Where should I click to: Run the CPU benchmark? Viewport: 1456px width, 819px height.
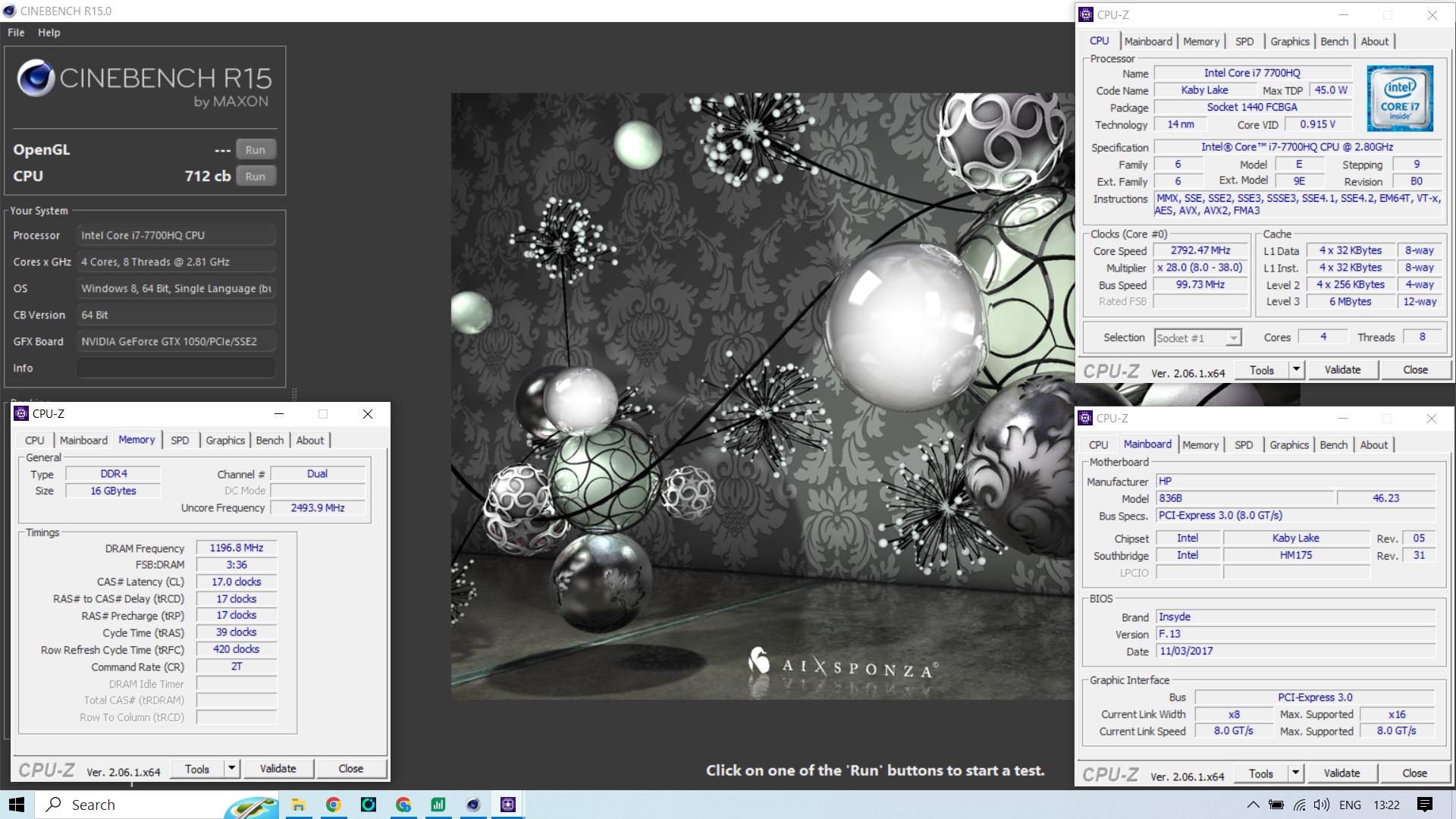(x=256, y=176)
